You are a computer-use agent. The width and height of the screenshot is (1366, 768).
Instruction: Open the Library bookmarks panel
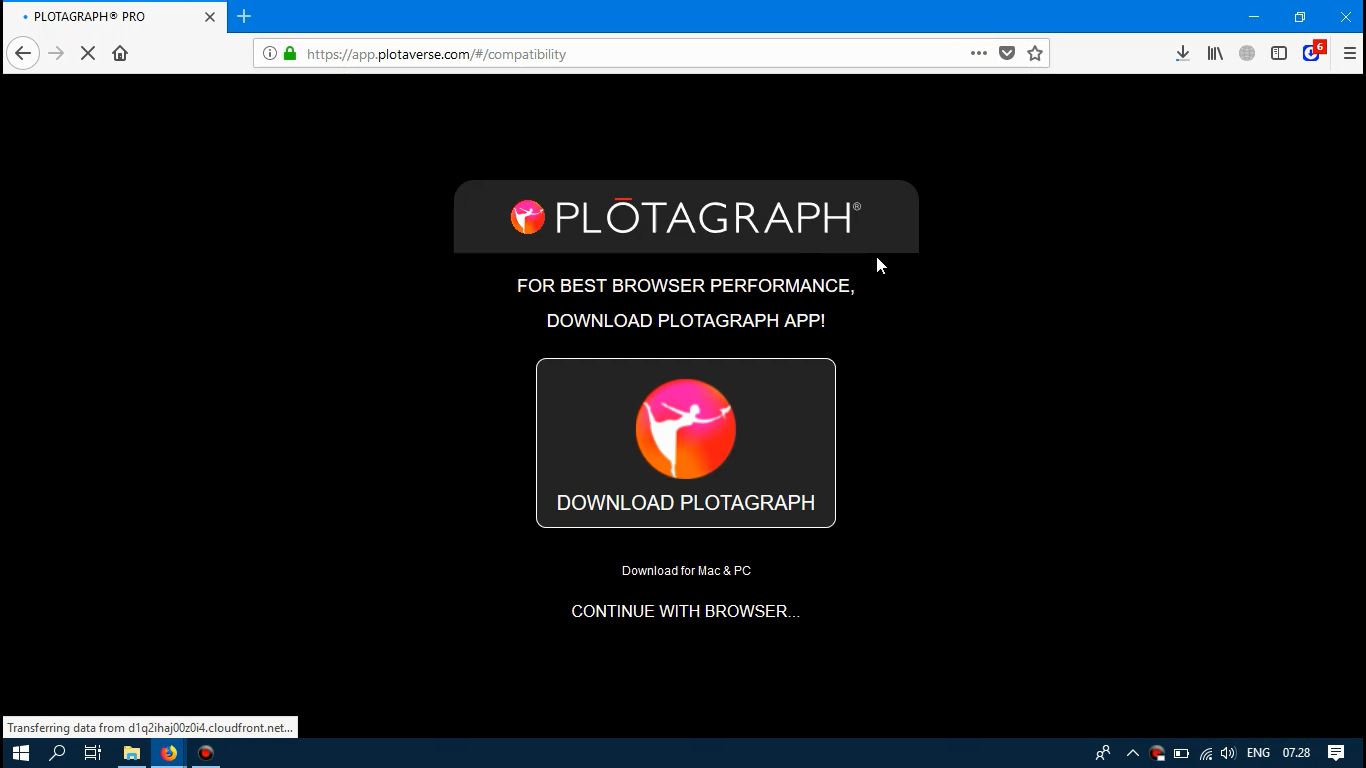pos(1215,54)
